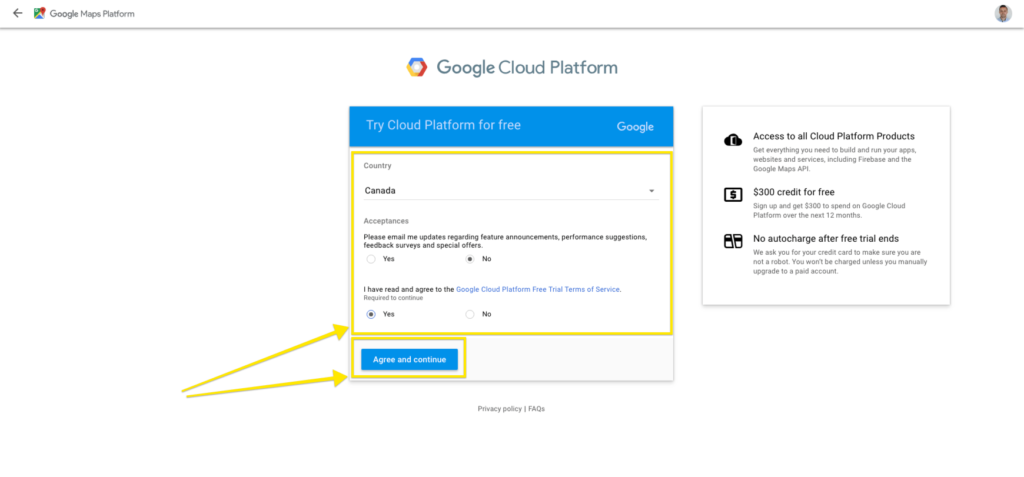Click the 'Acceptances' section label
This screenshot has height=477, width=1024.
click(386, 221)
